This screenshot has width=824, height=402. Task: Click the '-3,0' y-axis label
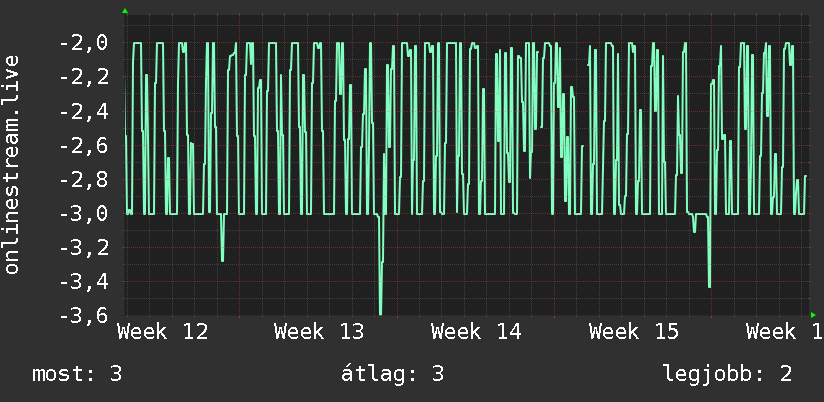click(x=83, y=214)
